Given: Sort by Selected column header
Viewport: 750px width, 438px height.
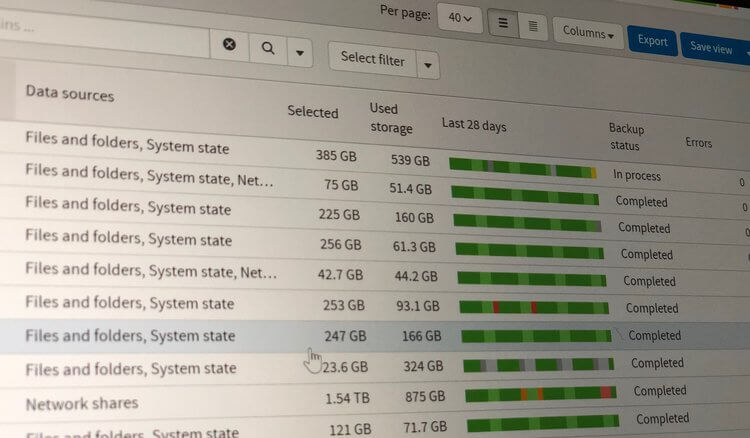Looking at the screenshot, I should pyautogui.click(x=313, y=111).
